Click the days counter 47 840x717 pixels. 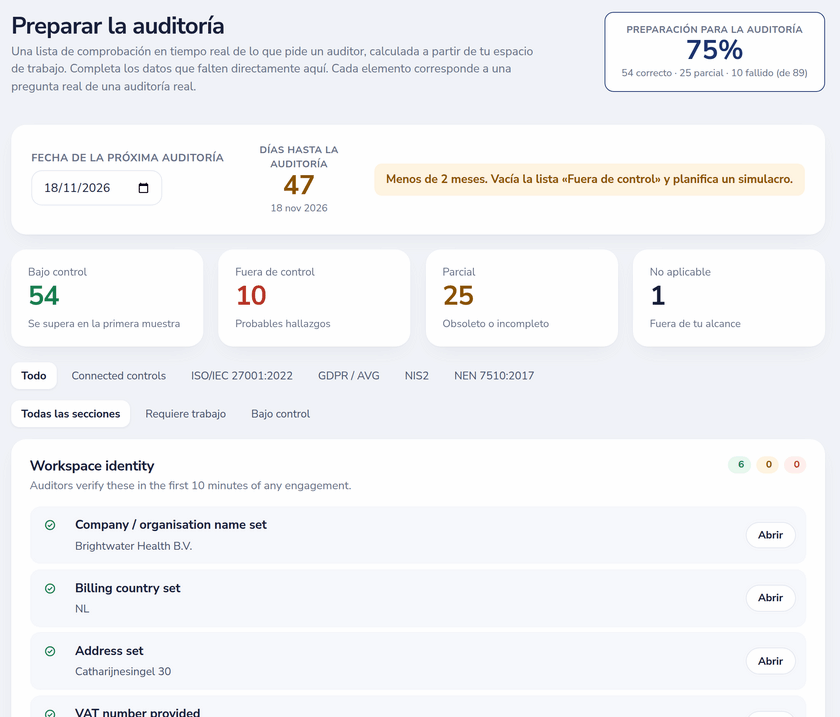point(299,185)
